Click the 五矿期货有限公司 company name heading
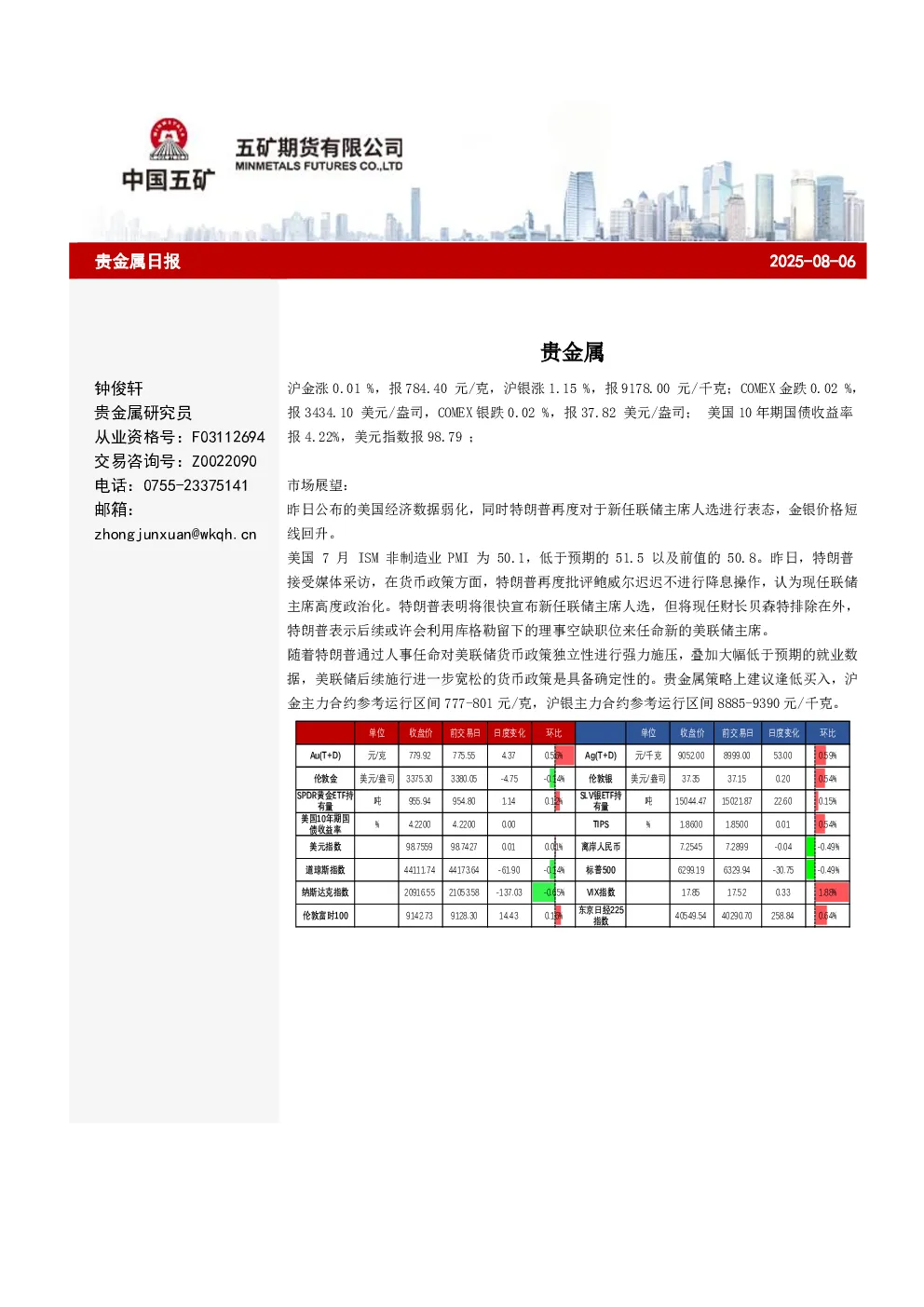This screenshot has width=924, height=1307. click(319, 147)
